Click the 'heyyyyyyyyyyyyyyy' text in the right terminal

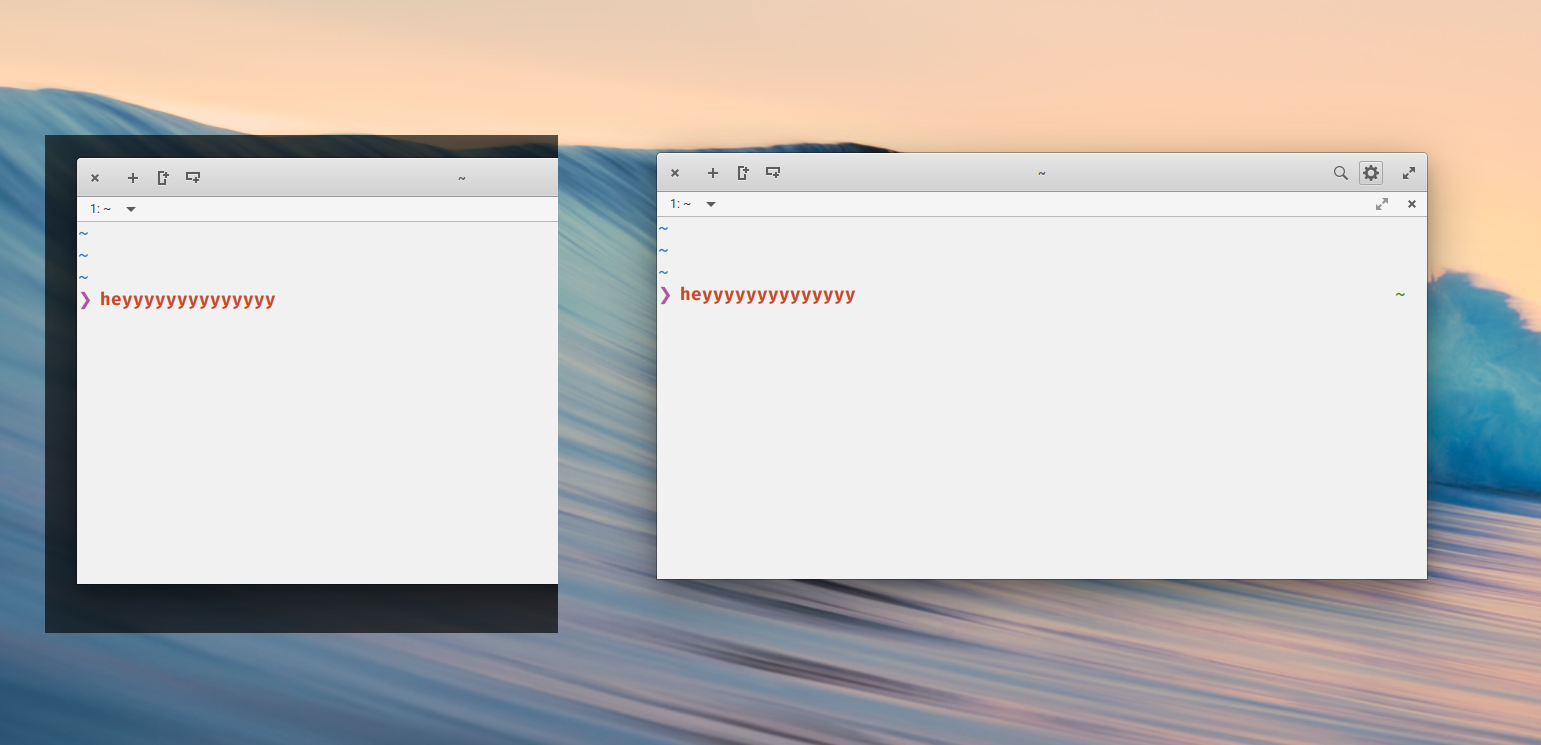click(768, 295)
